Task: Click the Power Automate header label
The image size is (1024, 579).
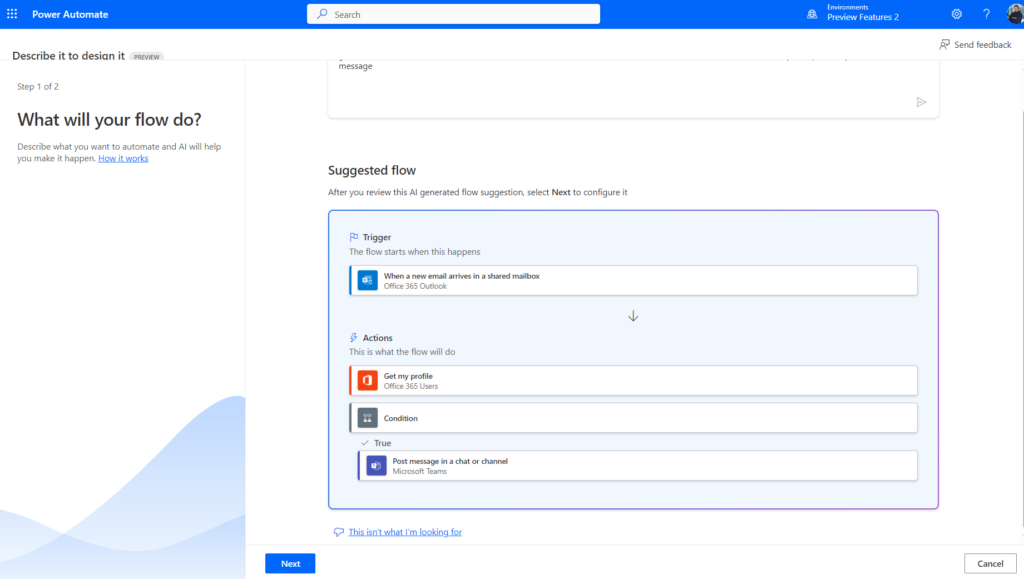Action: pyautogui.click(x=72, y=14)
